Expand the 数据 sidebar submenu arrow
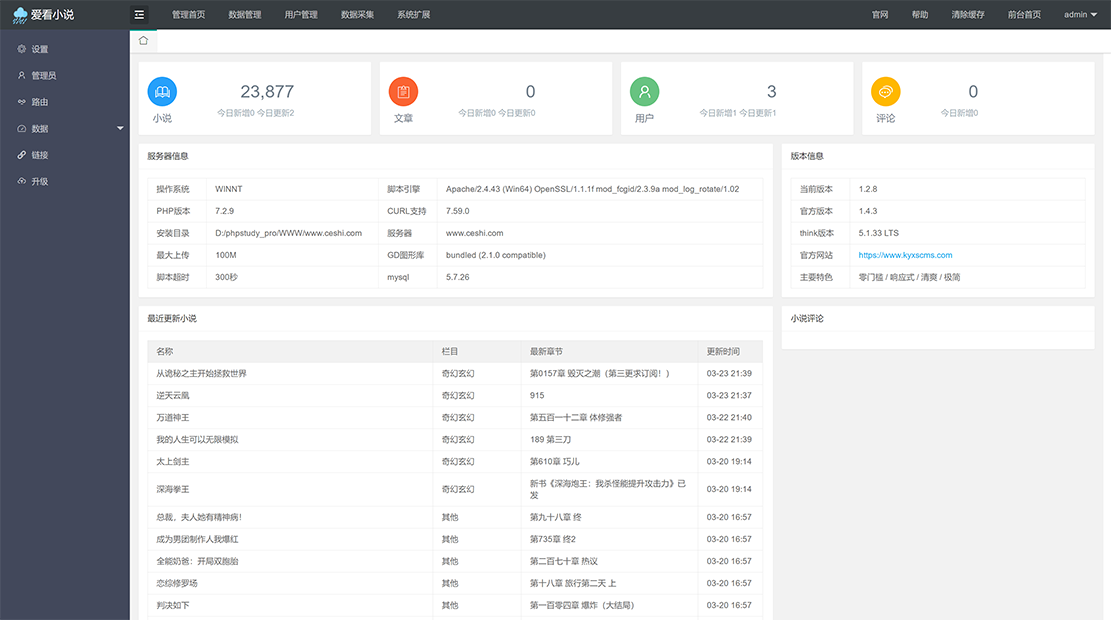This screenshot has width=1111, height=620. (x=120, y=128)
